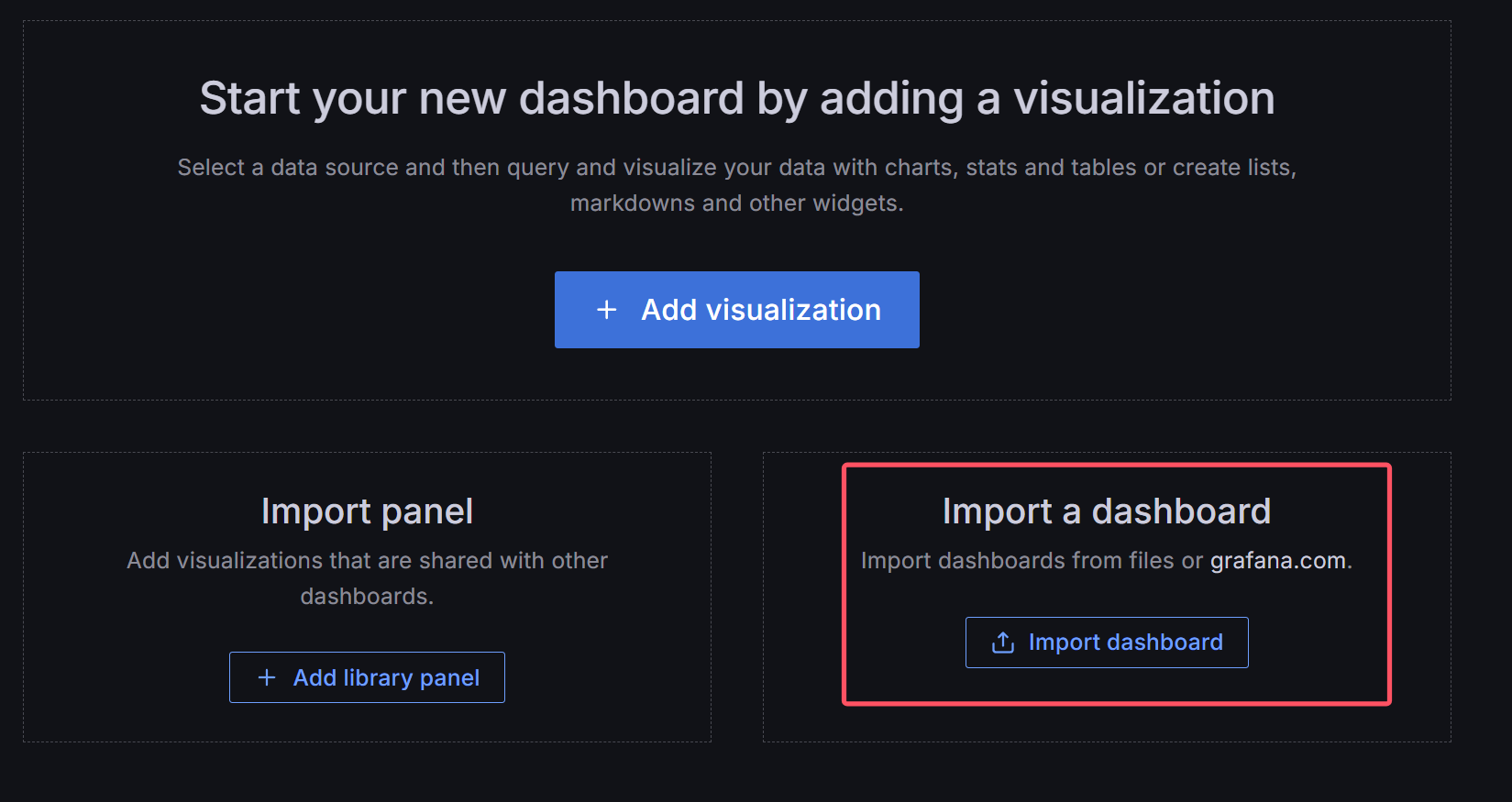
Task: Click the "Import dashboards from files or" text
Action: click(1032, 560)
